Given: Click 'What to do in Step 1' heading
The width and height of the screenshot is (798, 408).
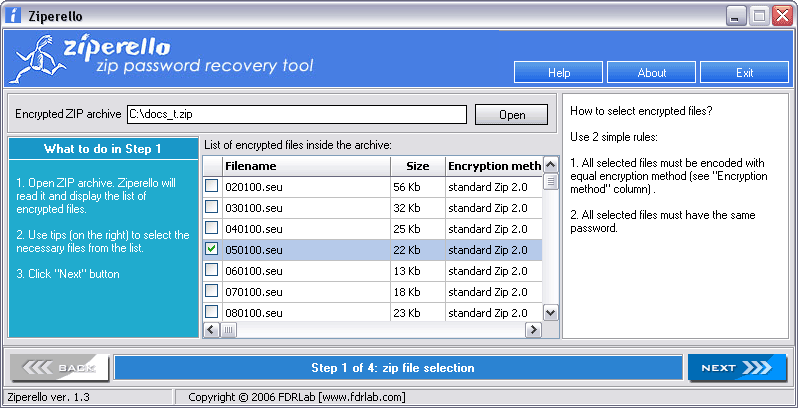Looking at the screenshot, I should [103, 149].
